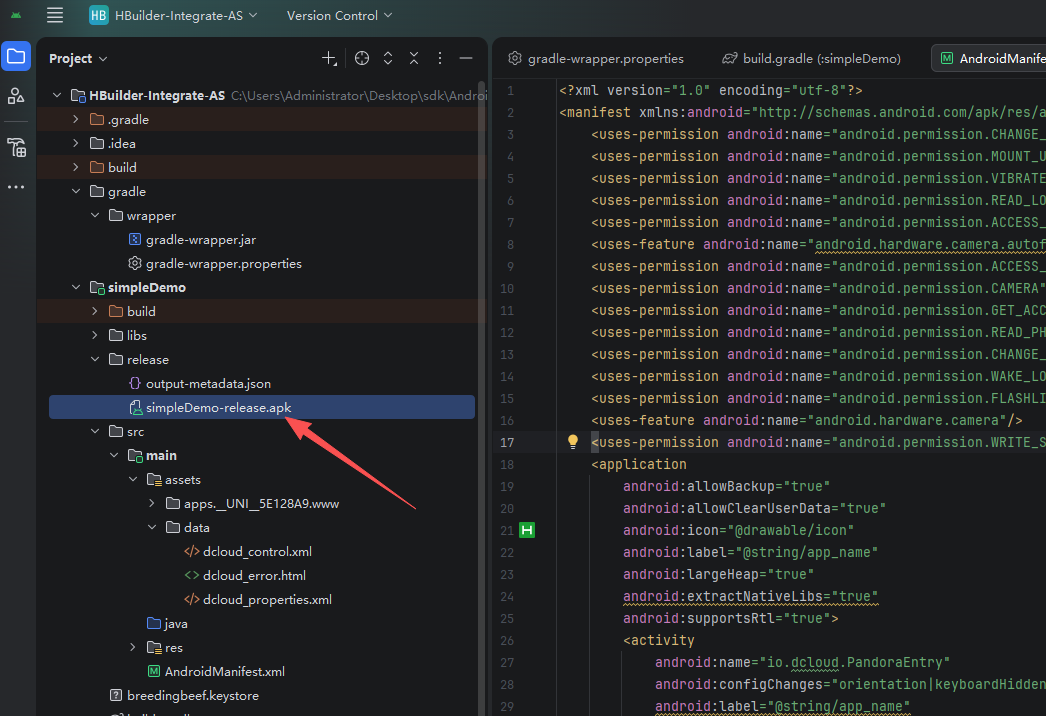Click the <manifest tag on line 2

coord(595,112)
